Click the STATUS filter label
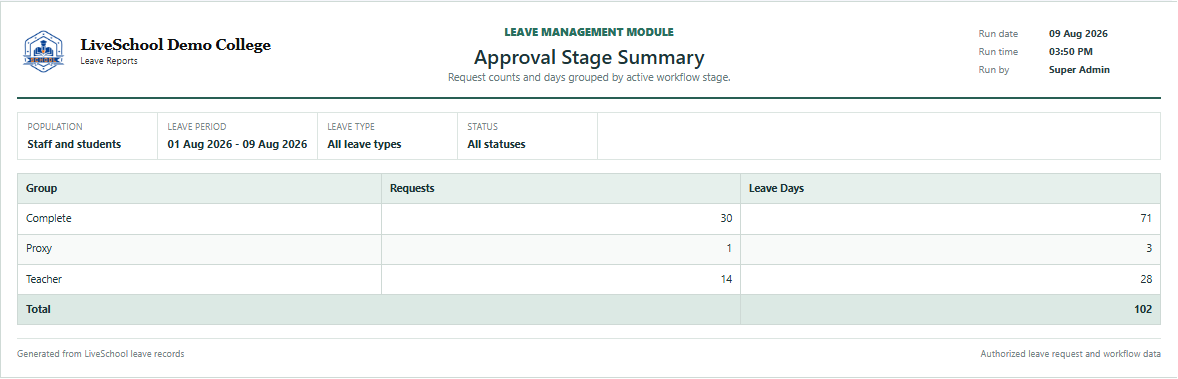Image resolution: width=1178 pixels, height=379 pixels. [x=482, y=127]
